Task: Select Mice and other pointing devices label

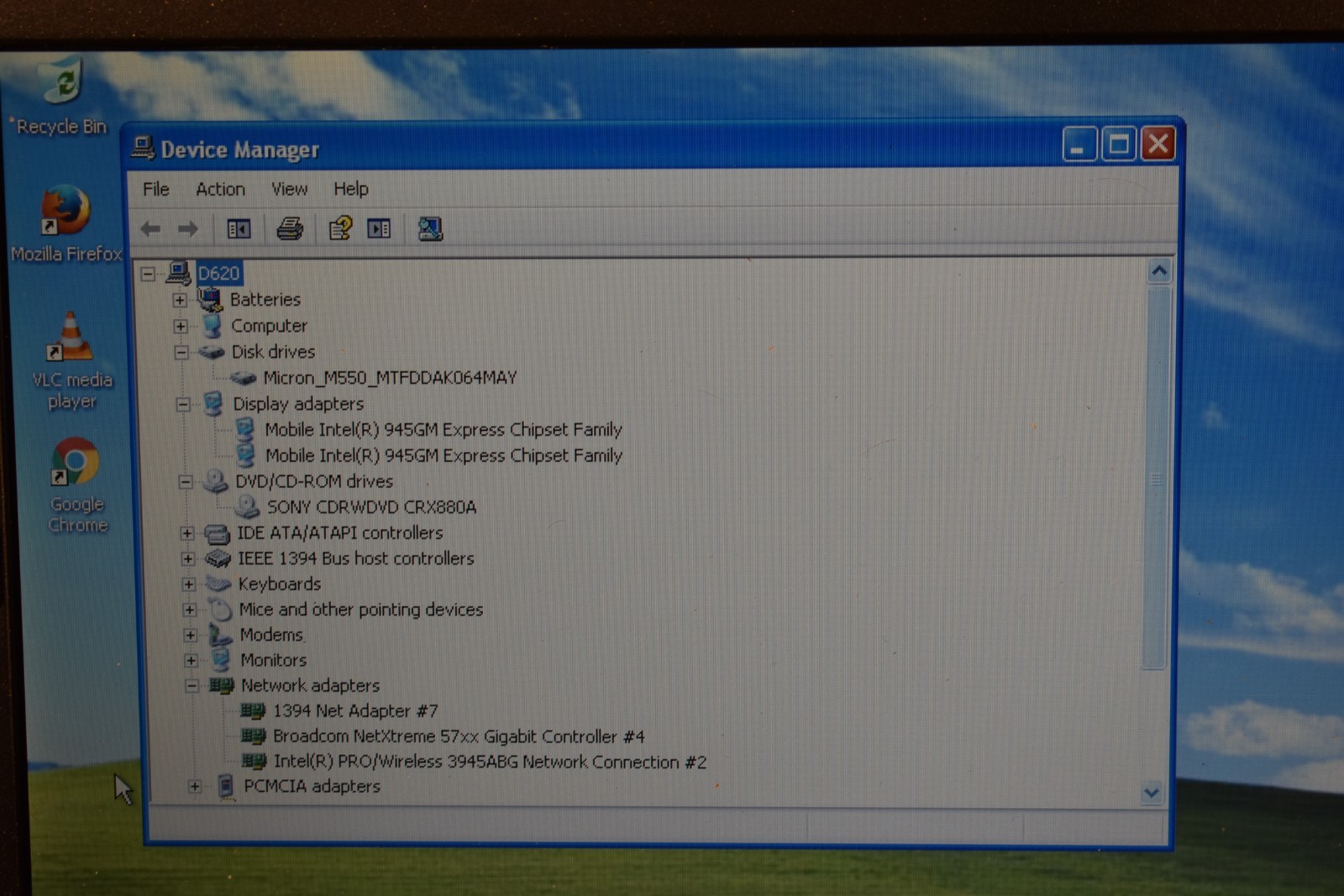Action: [x=360, y=609]
